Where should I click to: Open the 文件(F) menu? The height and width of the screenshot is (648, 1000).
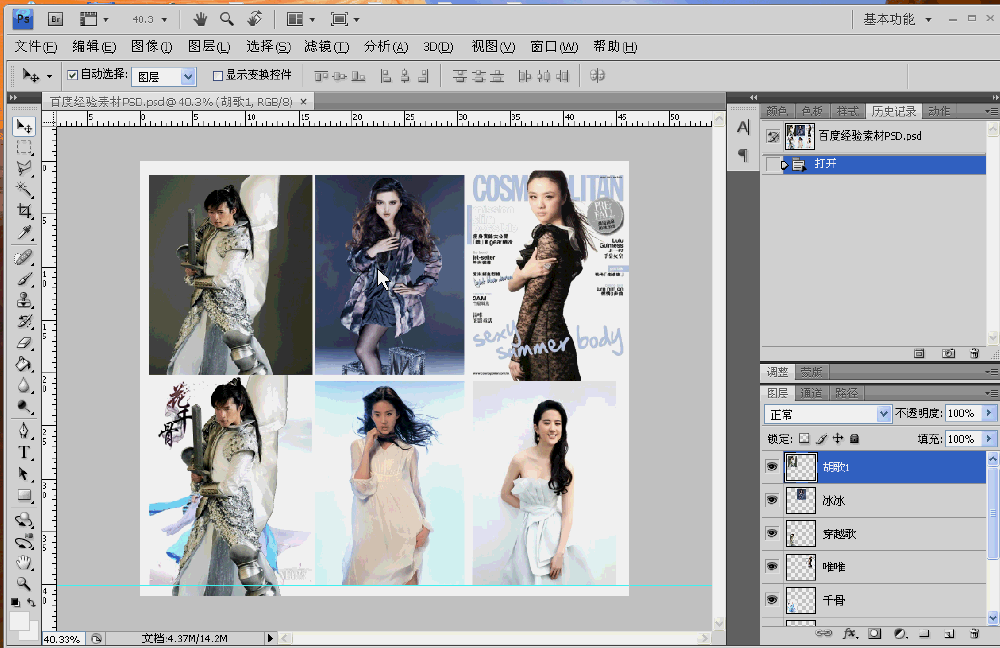pos(36,47)
